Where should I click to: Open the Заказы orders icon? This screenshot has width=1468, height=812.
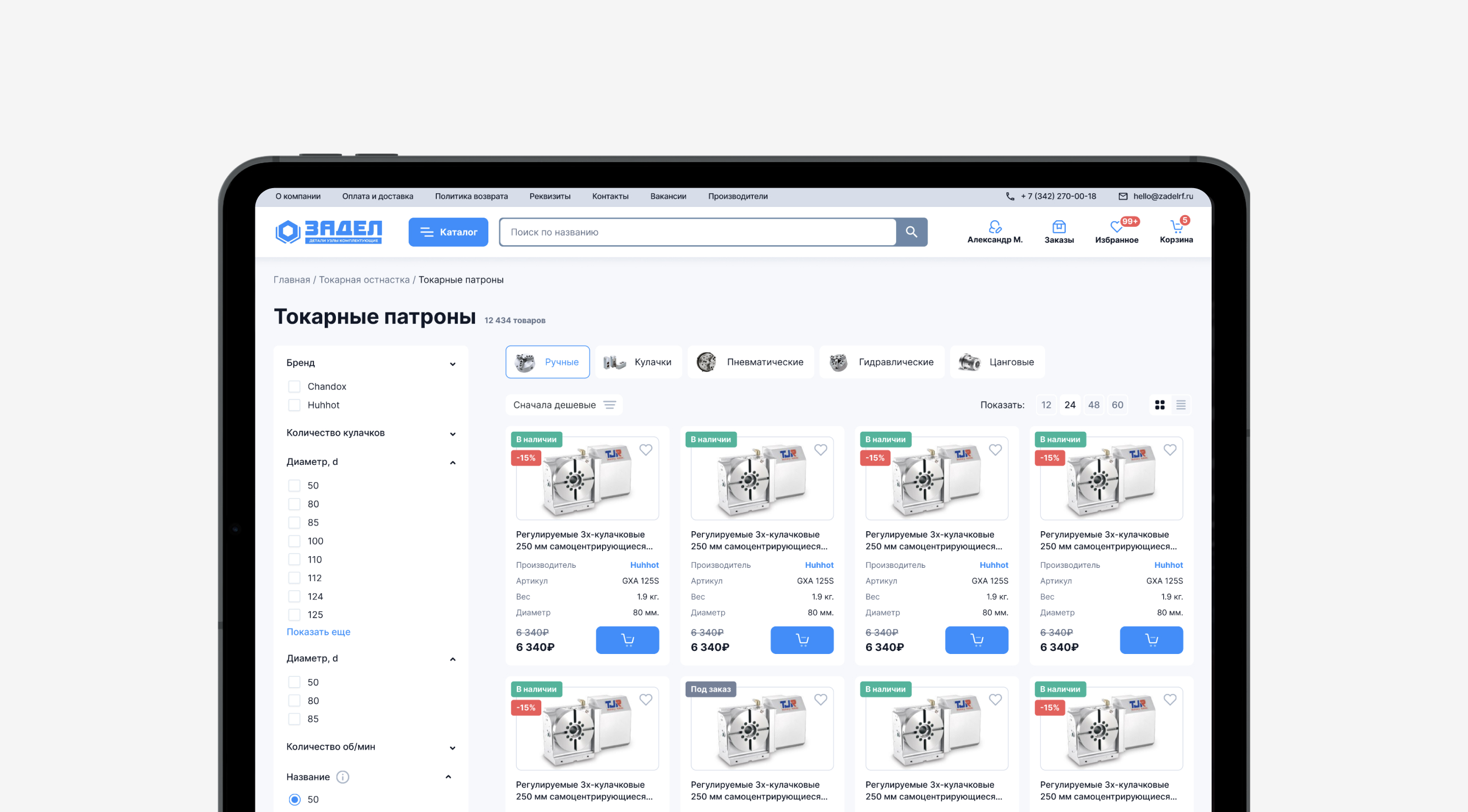click(1059, 227)
